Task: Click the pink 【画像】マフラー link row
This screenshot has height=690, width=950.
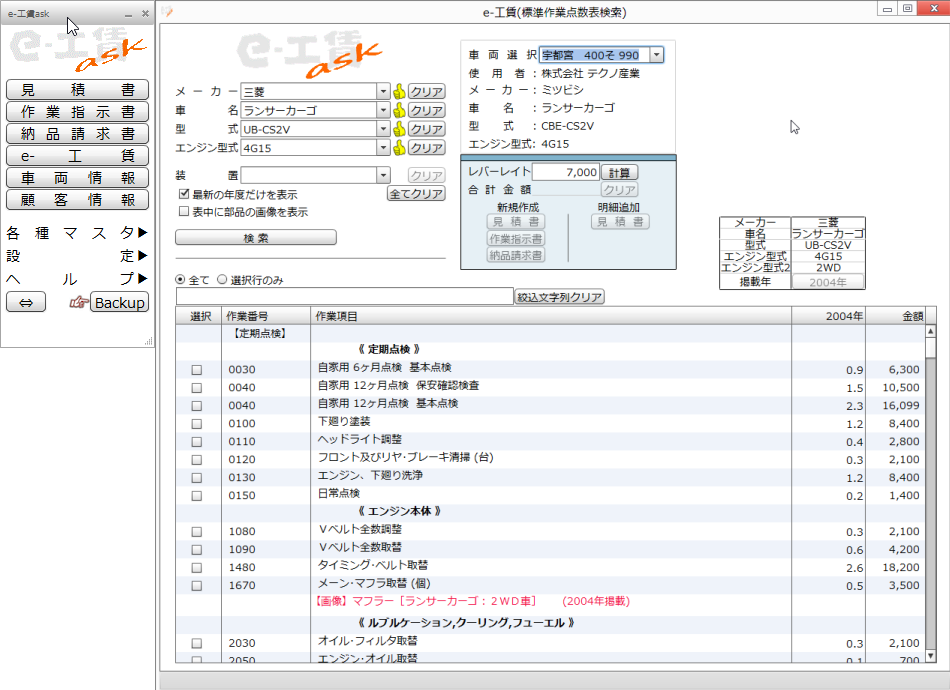Action: click(473, 601)
